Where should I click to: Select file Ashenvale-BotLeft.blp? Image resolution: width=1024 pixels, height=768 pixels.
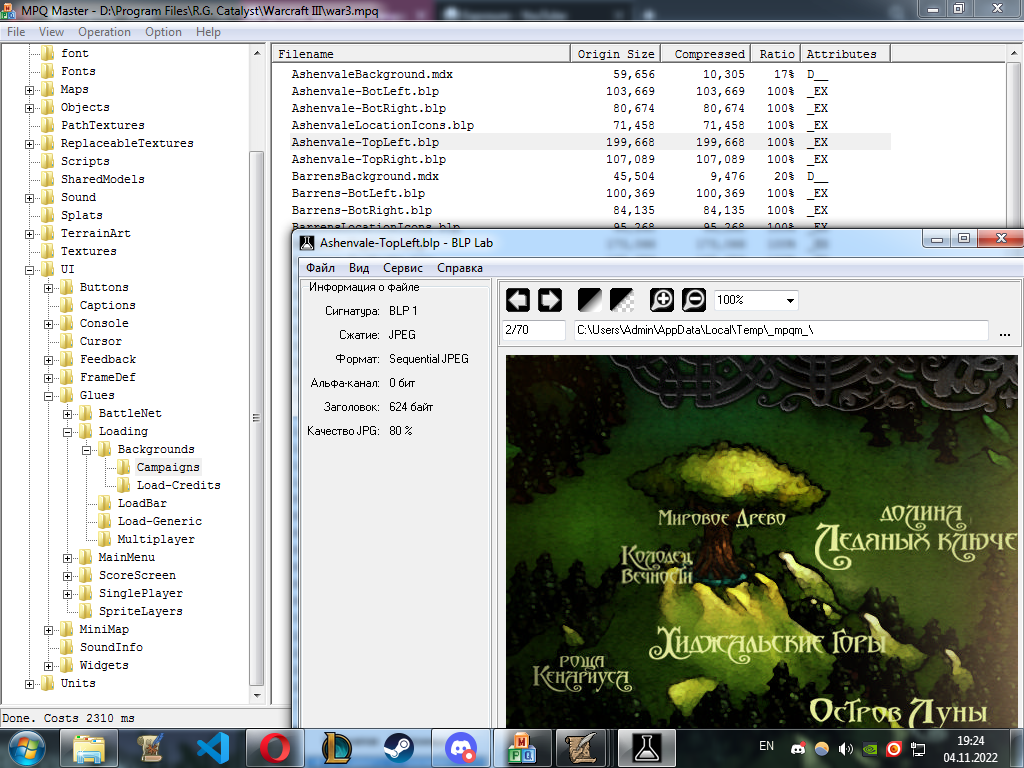(x=365, y=91)
